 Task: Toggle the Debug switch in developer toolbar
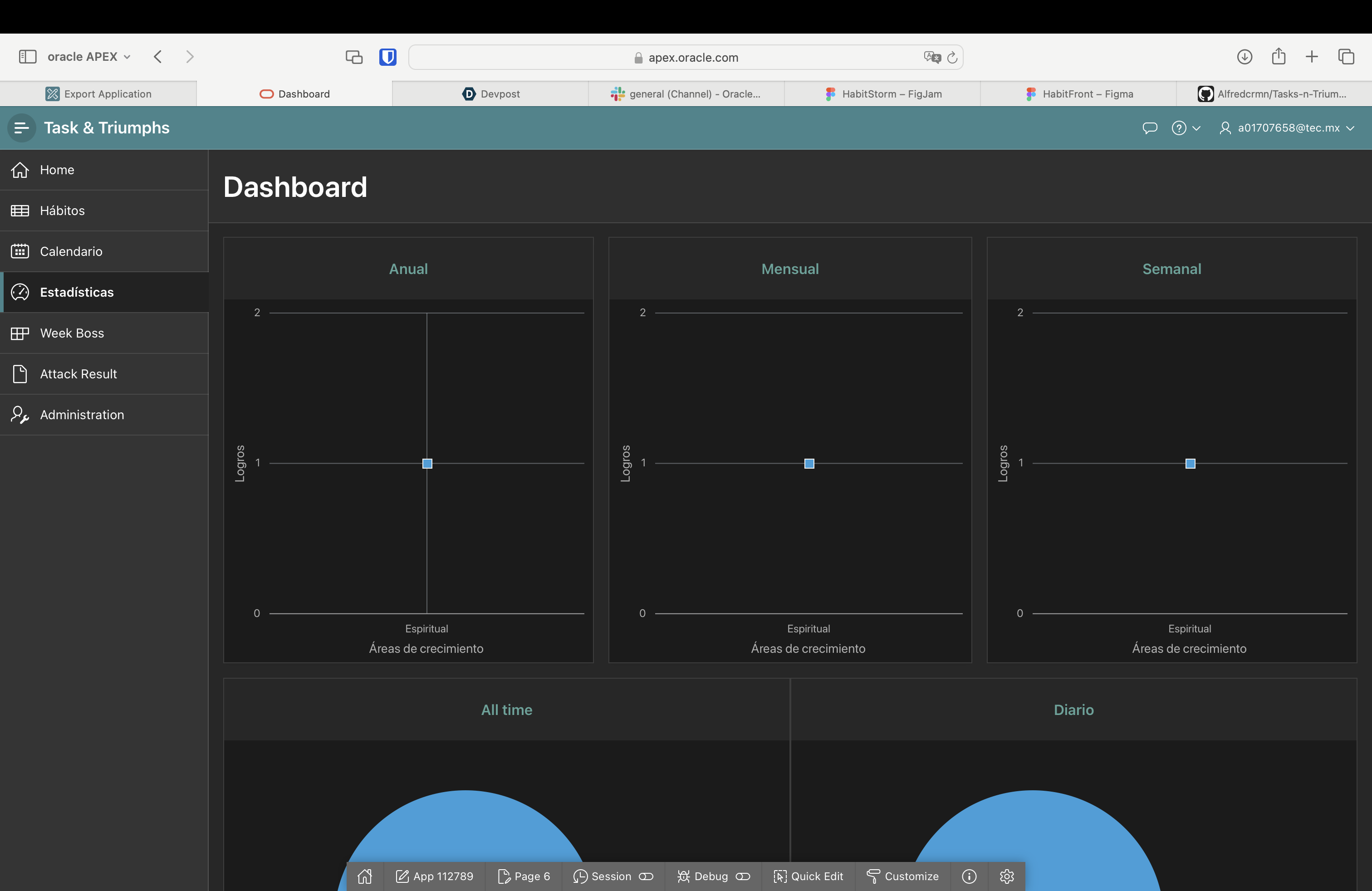(x=743, y=876)
